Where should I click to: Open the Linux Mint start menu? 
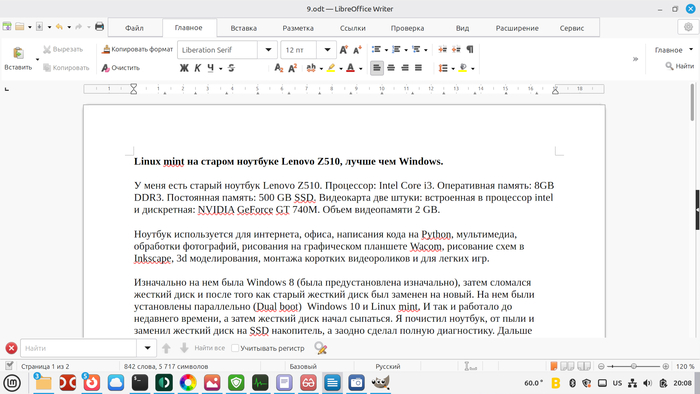point(12,383)
